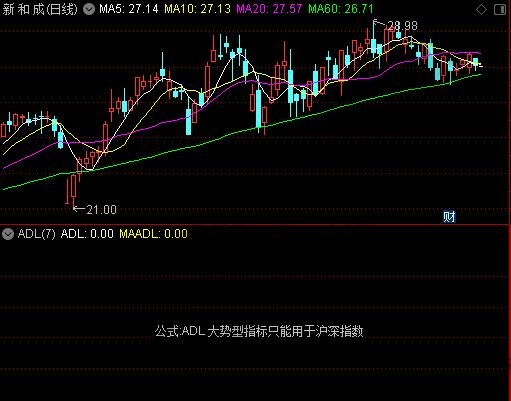
Task: Toggle the side panel icon at top right
Action: click(x=500, y=9)
